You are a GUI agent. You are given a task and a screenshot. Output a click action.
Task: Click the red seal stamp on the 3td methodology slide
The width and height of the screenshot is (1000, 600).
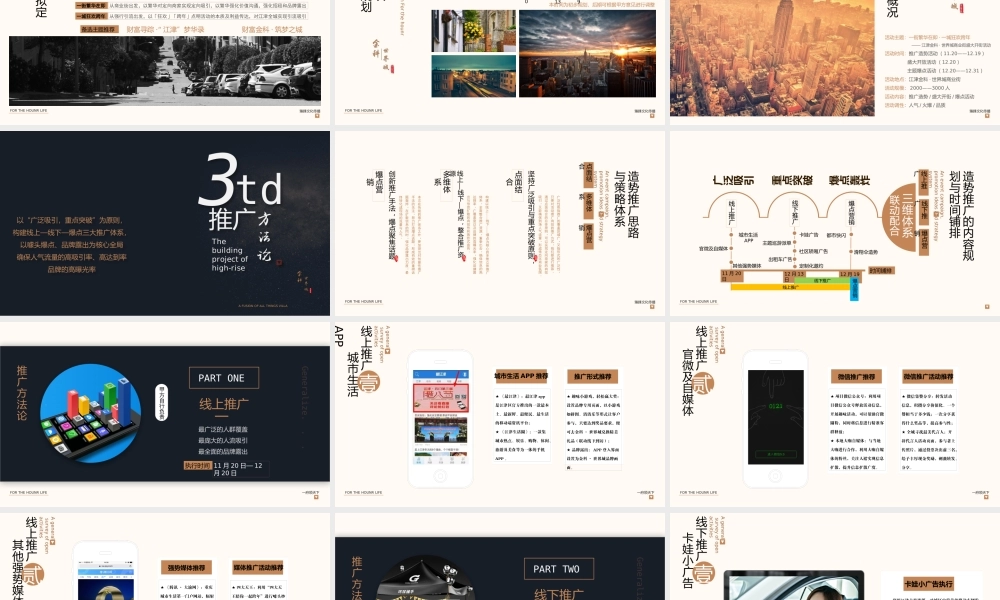pos(279,261)
